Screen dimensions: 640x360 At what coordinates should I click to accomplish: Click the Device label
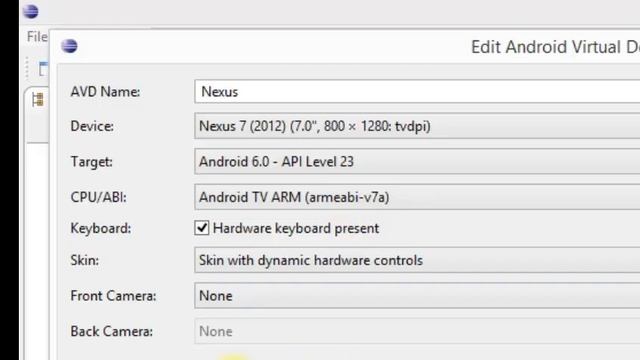(x=92, y=126)
